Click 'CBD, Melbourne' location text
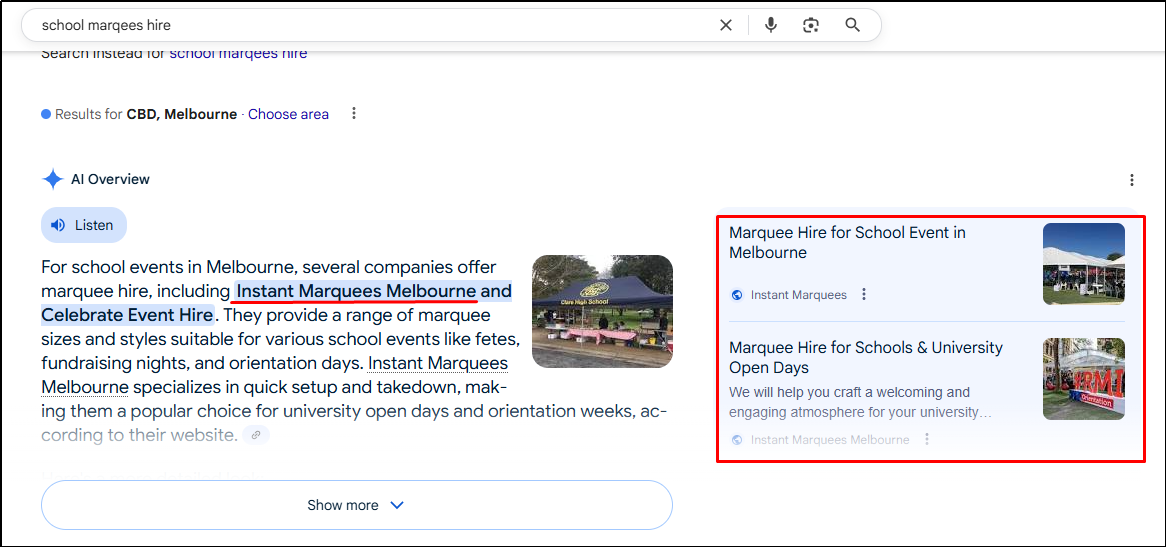This screenshot has width=1166, height=547. (x=182, y=114)
